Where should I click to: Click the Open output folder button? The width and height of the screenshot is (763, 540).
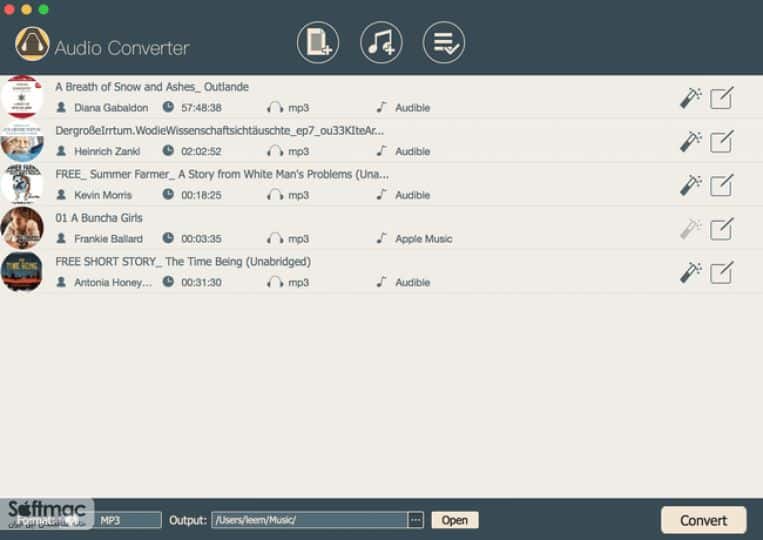pos(454,520)
